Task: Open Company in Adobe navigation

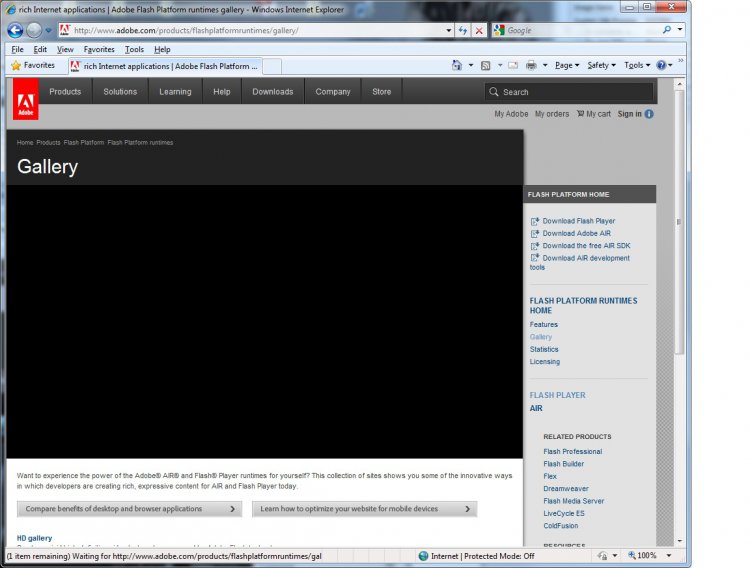Action: pos(333,91)
